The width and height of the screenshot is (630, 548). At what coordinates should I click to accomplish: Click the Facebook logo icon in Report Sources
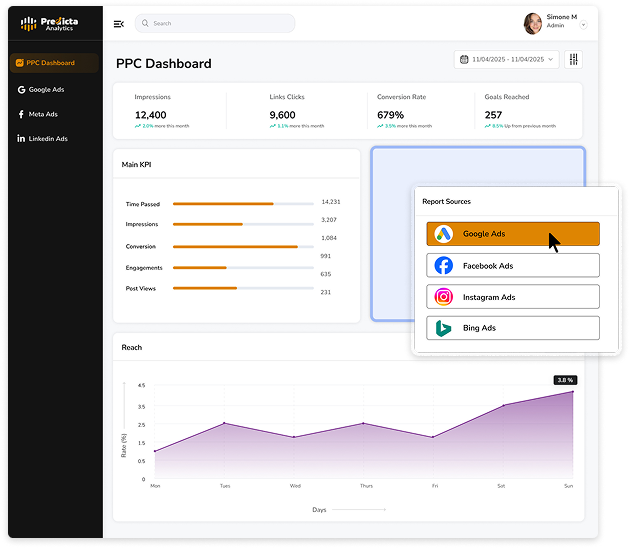pos(444,266)
